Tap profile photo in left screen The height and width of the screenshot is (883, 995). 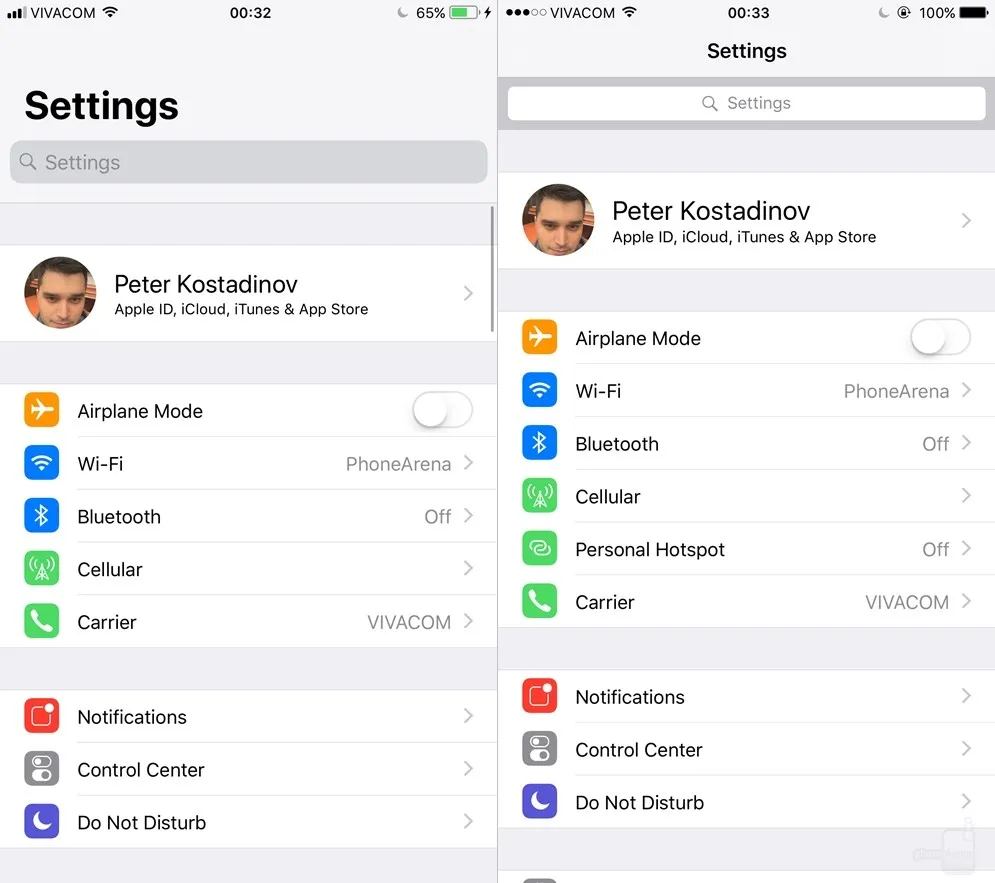tap(60, 292)
